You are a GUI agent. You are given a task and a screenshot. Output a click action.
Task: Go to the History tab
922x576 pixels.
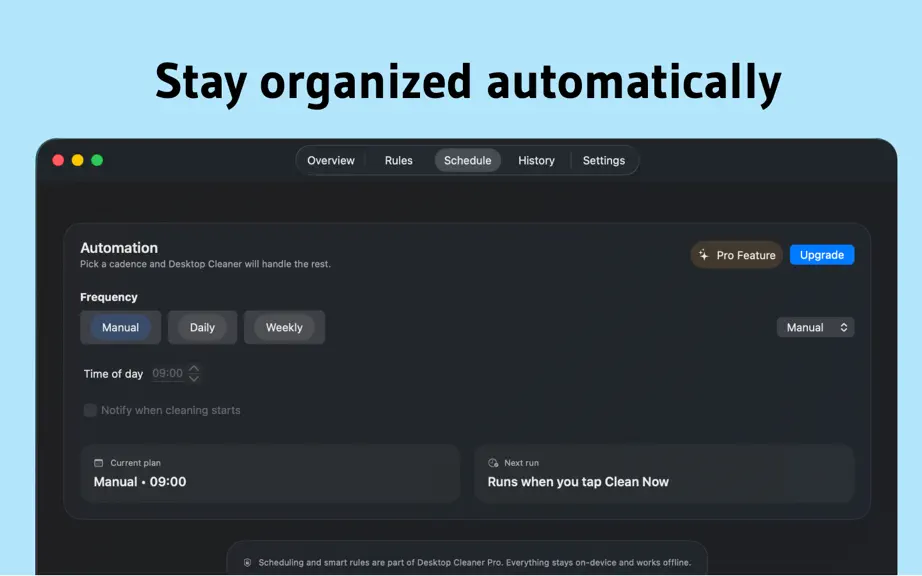click(x=536, y=160)
